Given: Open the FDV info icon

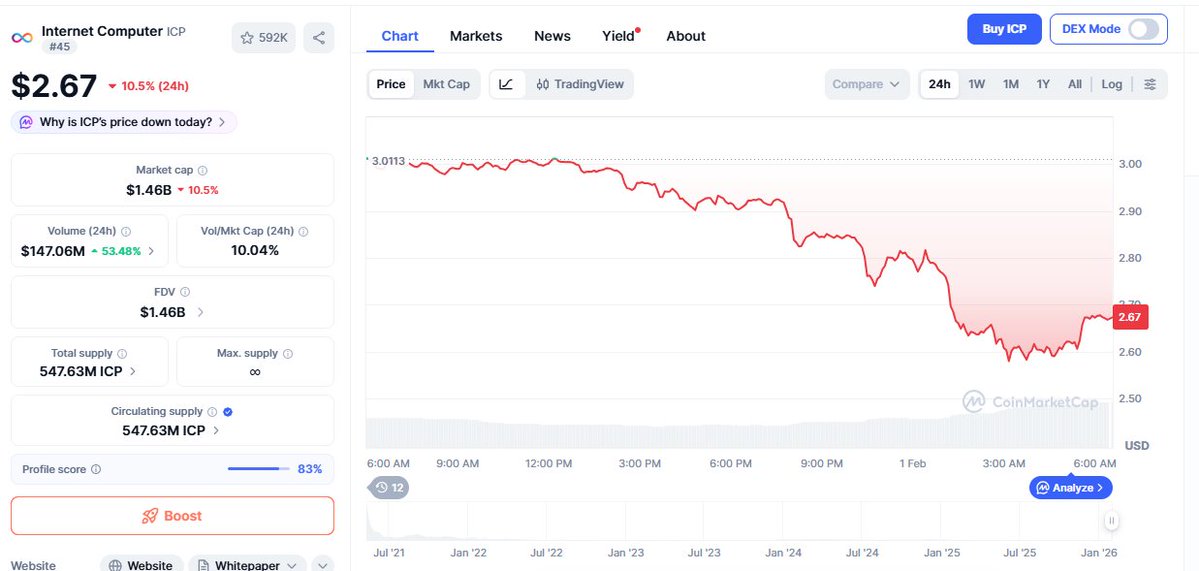Looking at the screenshot, I should [x=185, y=292].
